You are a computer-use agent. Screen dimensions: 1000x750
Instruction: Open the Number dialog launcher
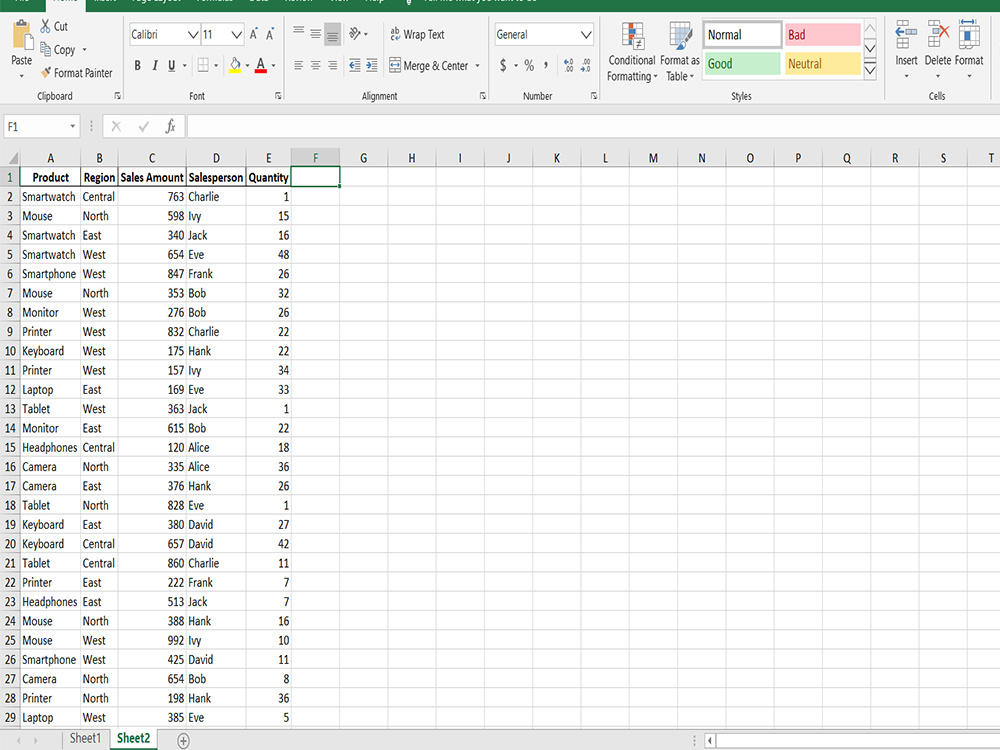[594, 96]
